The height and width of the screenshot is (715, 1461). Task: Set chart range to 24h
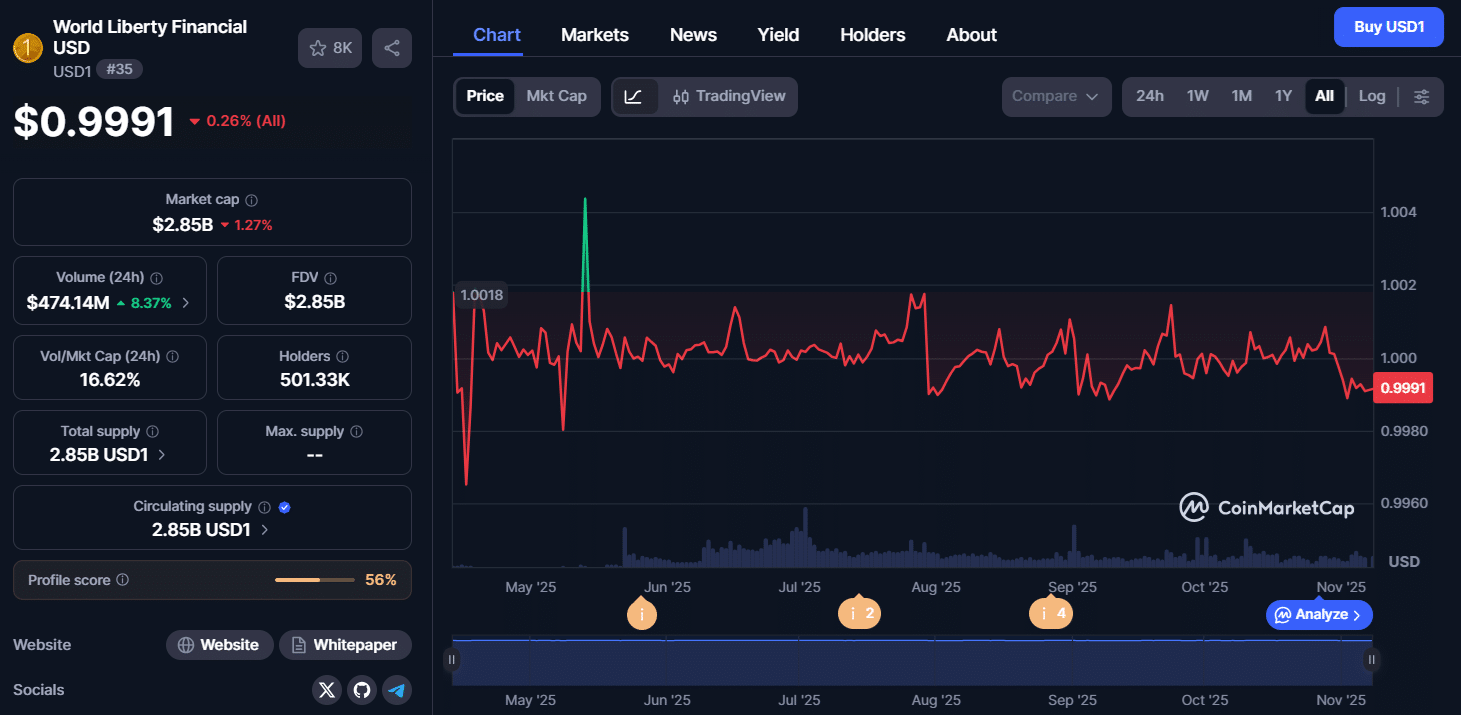click(x=1150, y=97)
